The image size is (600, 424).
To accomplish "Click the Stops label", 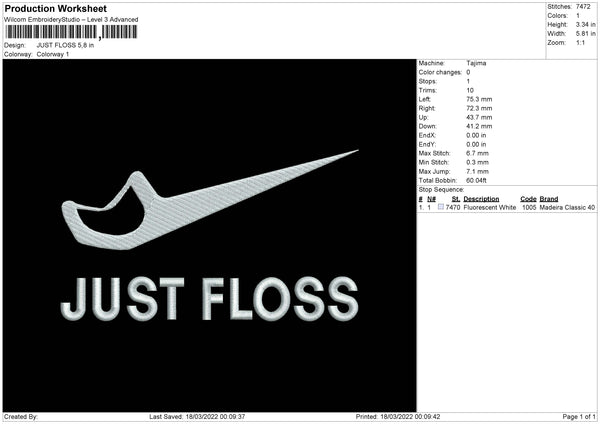I will [427, 82].
